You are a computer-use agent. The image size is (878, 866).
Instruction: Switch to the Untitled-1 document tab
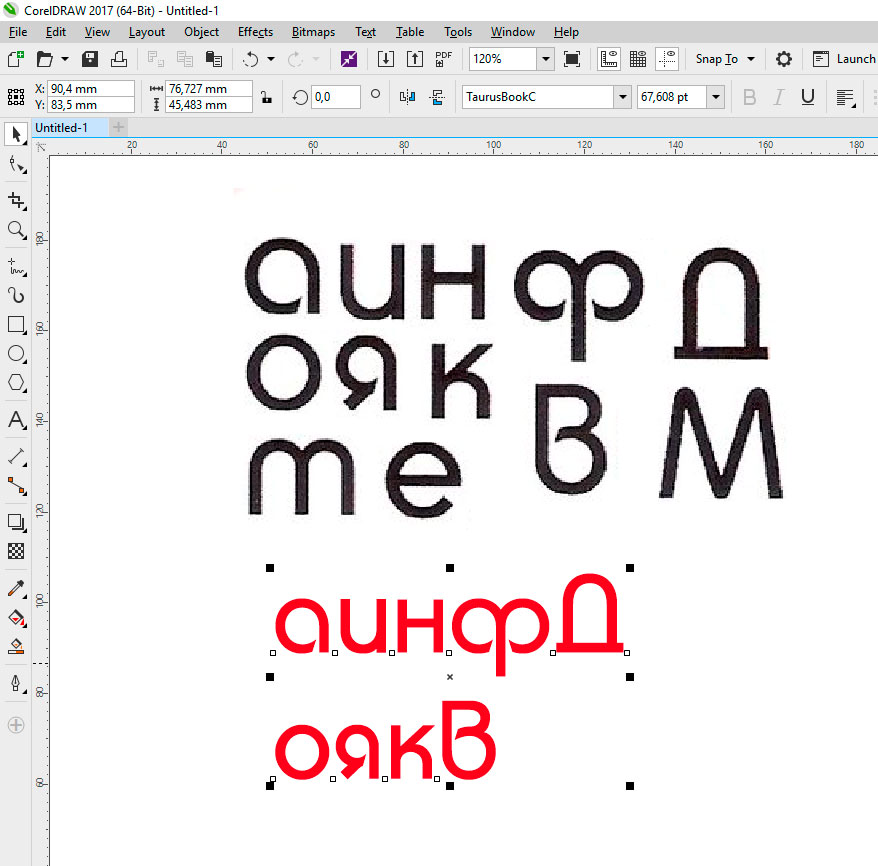tap(62, 128)
